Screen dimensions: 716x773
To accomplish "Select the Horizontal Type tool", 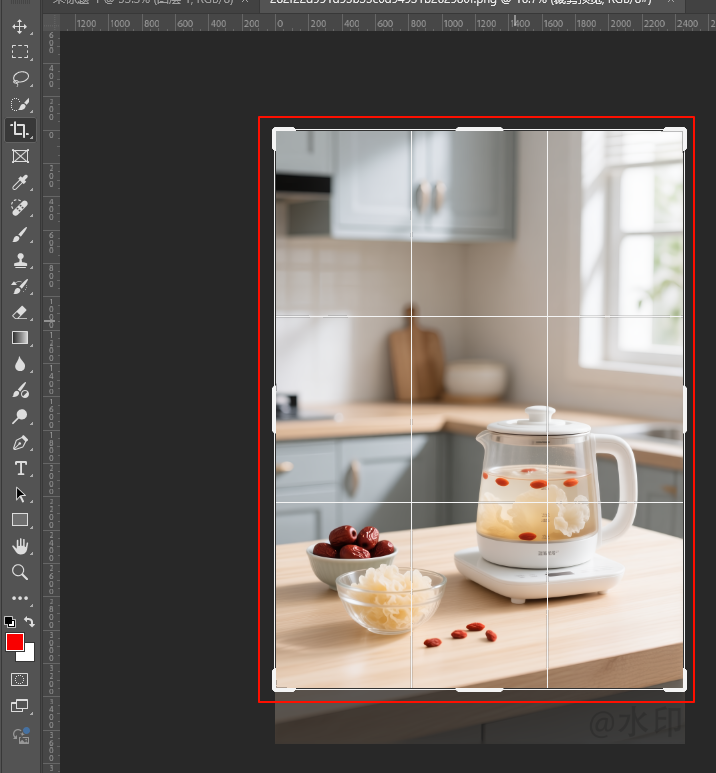I will pyautogui.click(x=20, y=468).
